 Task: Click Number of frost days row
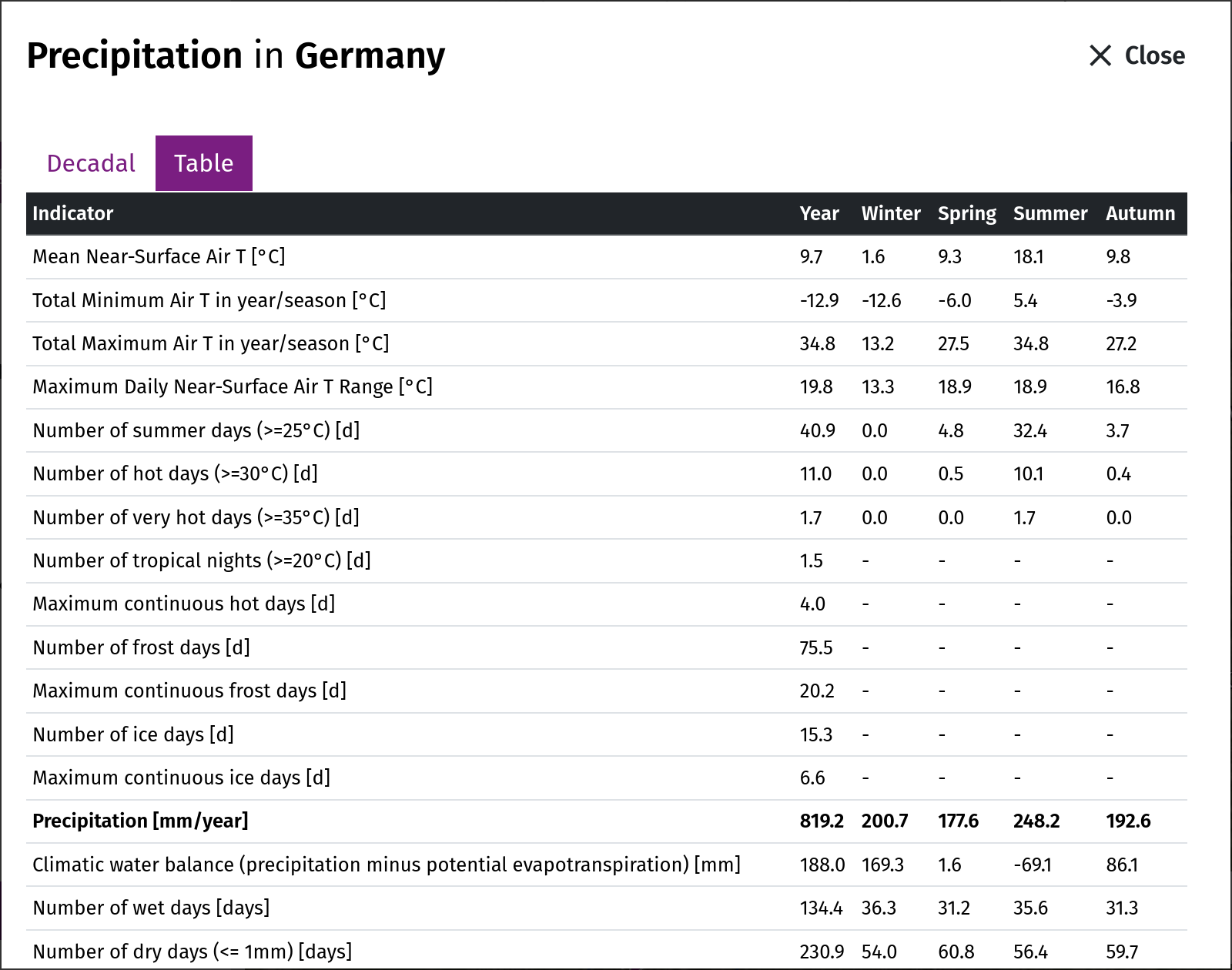click(x=607, y=647)
